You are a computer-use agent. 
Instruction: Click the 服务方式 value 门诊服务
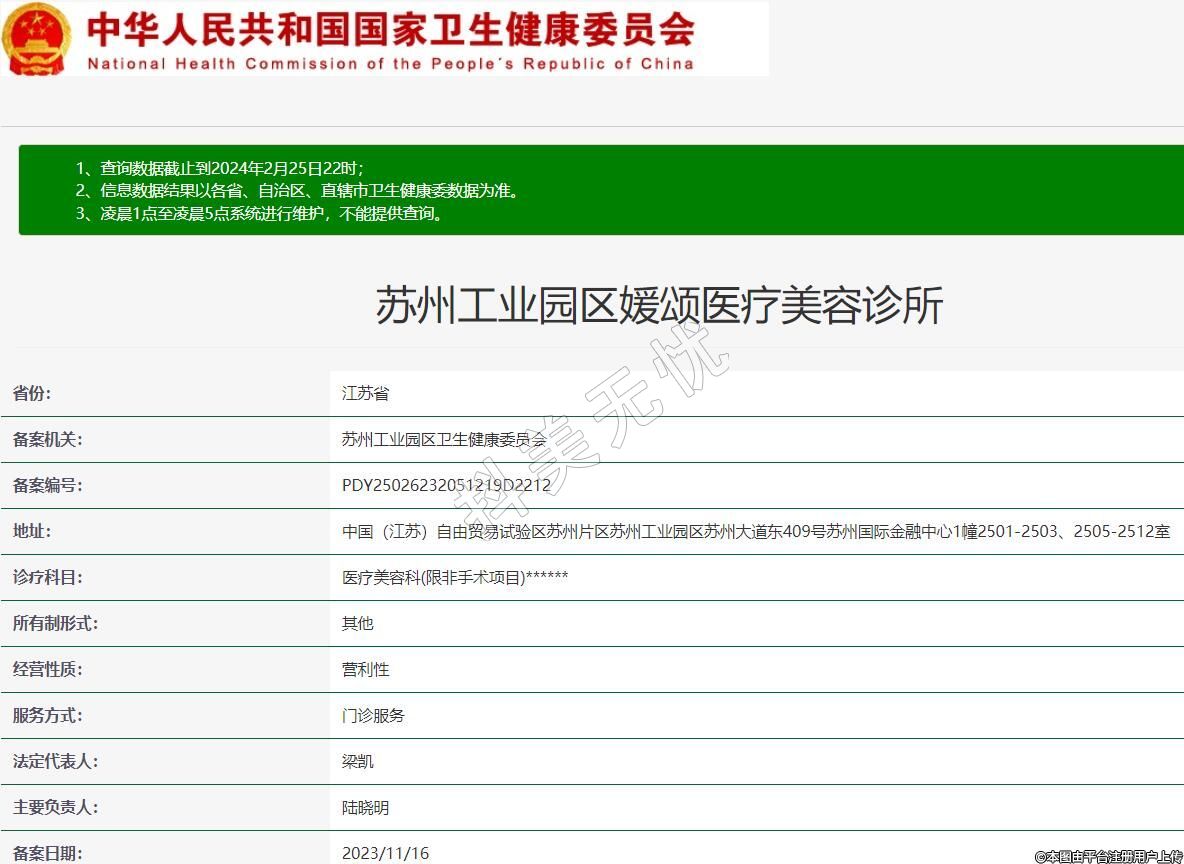click(x=373, y=715)
